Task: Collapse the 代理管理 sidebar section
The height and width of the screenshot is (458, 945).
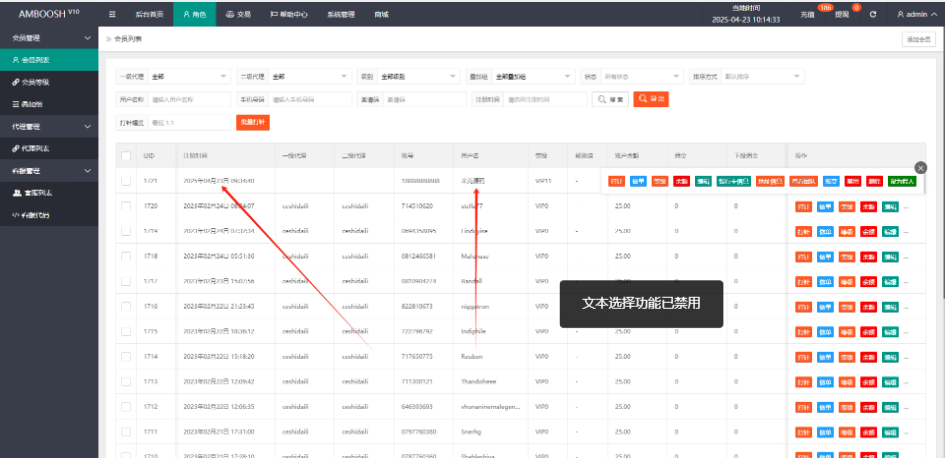Action: point(49,127)
